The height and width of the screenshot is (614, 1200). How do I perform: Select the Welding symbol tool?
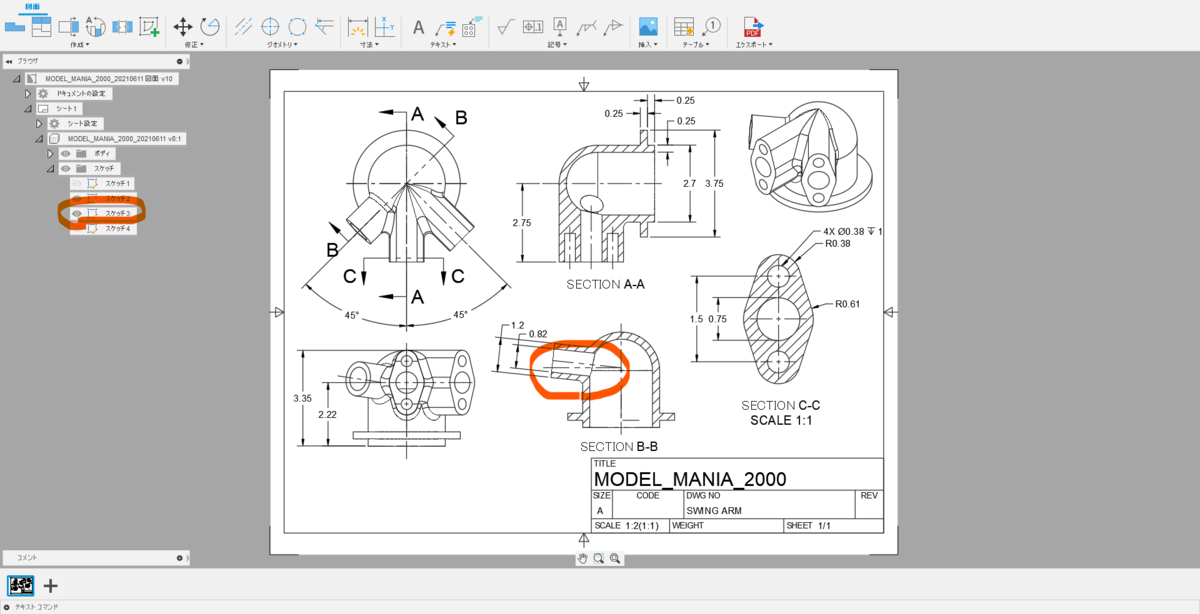587,26
